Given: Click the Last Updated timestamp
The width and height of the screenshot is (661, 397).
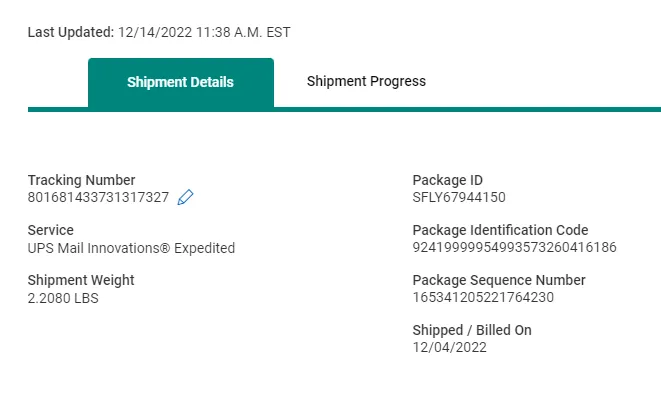Looking at the screenshot, I should tap(204, 32).
